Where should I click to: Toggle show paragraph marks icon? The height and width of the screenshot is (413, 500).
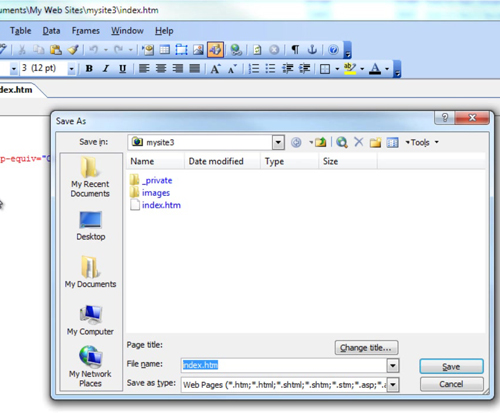pos(295,50)
